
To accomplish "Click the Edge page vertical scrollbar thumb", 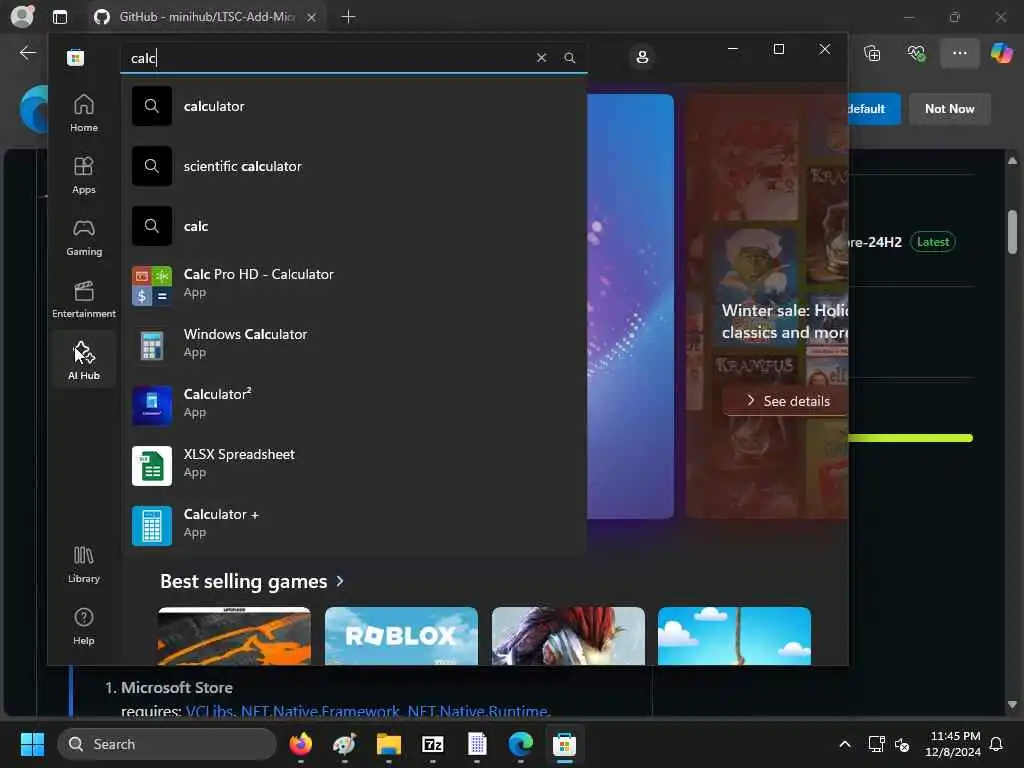I will [1012, 232].
